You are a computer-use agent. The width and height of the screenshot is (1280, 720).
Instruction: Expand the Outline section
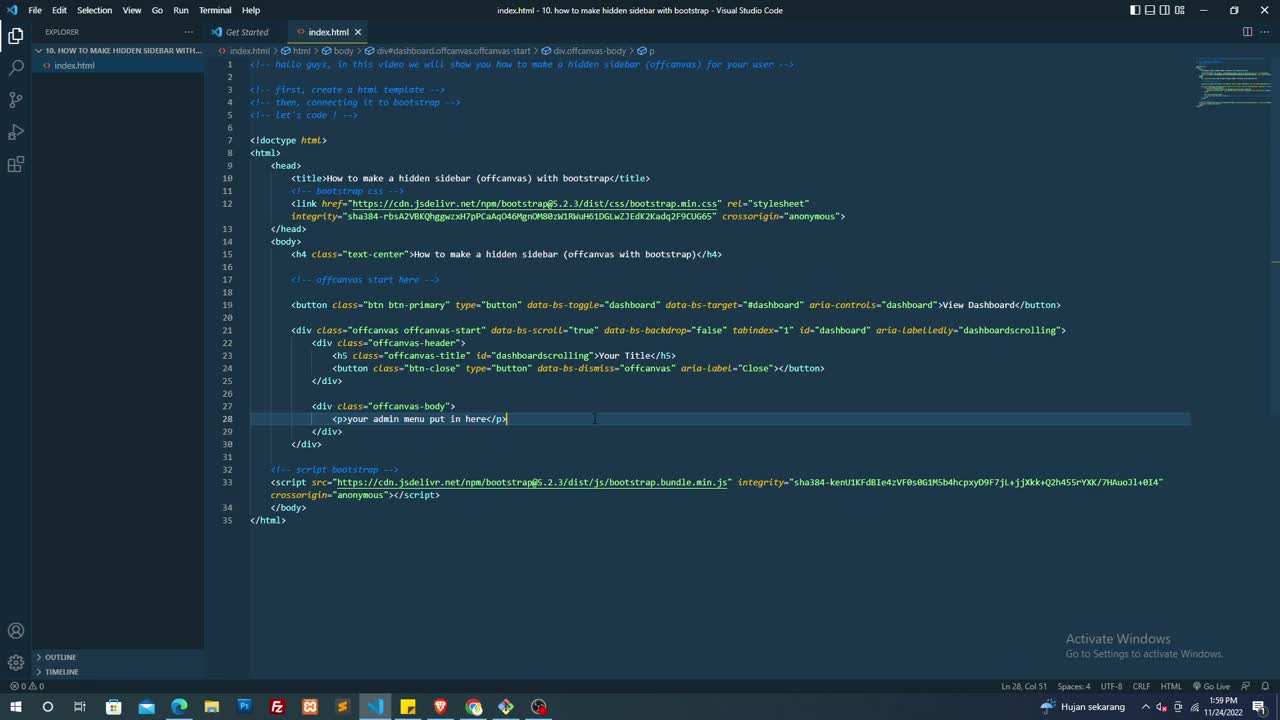119,657
